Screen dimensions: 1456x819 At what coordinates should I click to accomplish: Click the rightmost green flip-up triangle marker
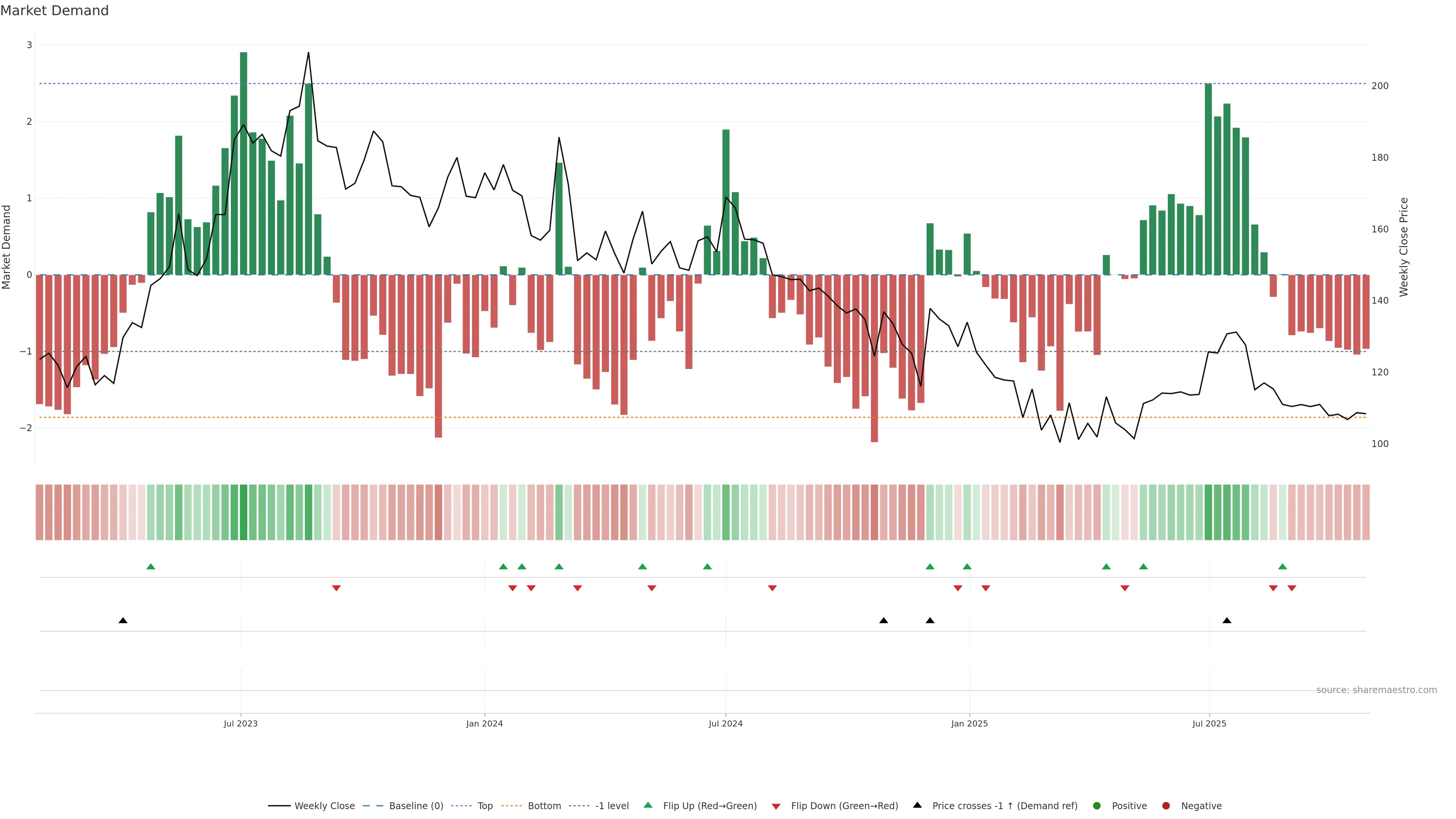pyautogui.click(x=1282, y=566)
